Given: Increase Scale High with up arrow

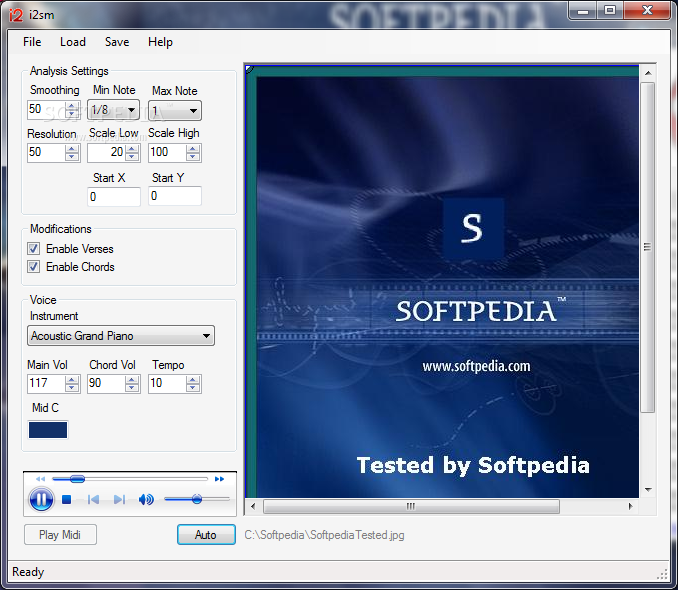Looking at the screenshot, I should tap(193, 149).
